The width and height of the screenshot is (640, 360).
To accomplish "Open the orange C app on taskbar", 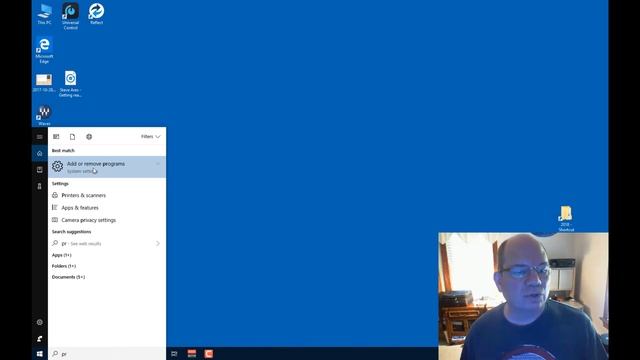I will click(209, 354).
